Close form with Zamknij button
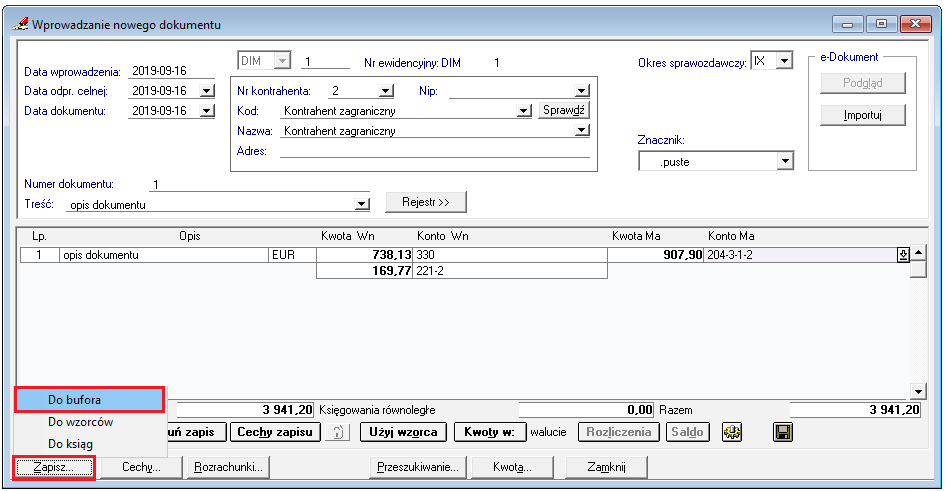Image resolution: width=946 pixels, height=491 pixels. coord(606,467)
